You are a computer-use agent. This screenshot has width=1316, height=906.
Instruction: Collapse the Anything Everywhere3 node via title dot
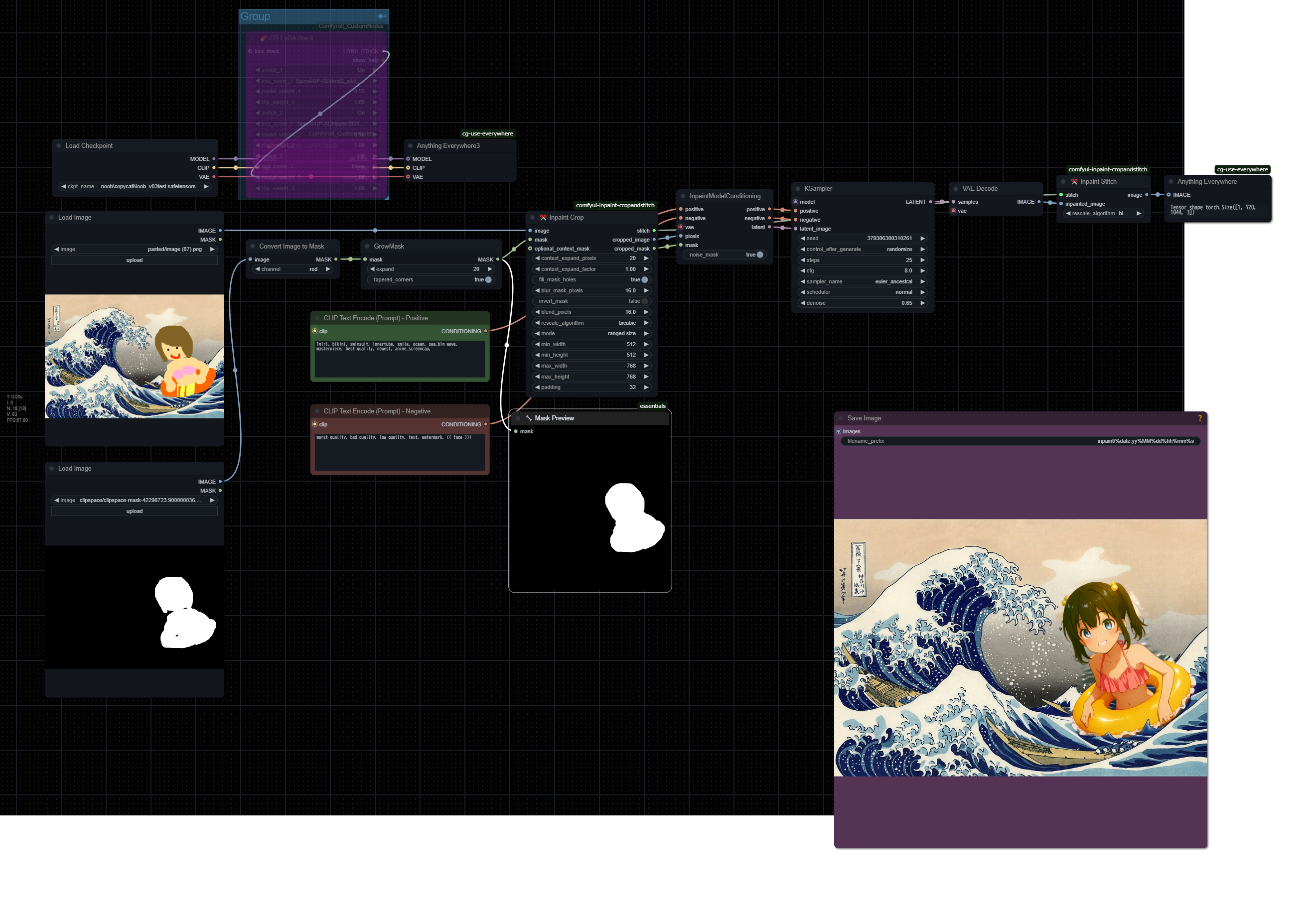410,146
